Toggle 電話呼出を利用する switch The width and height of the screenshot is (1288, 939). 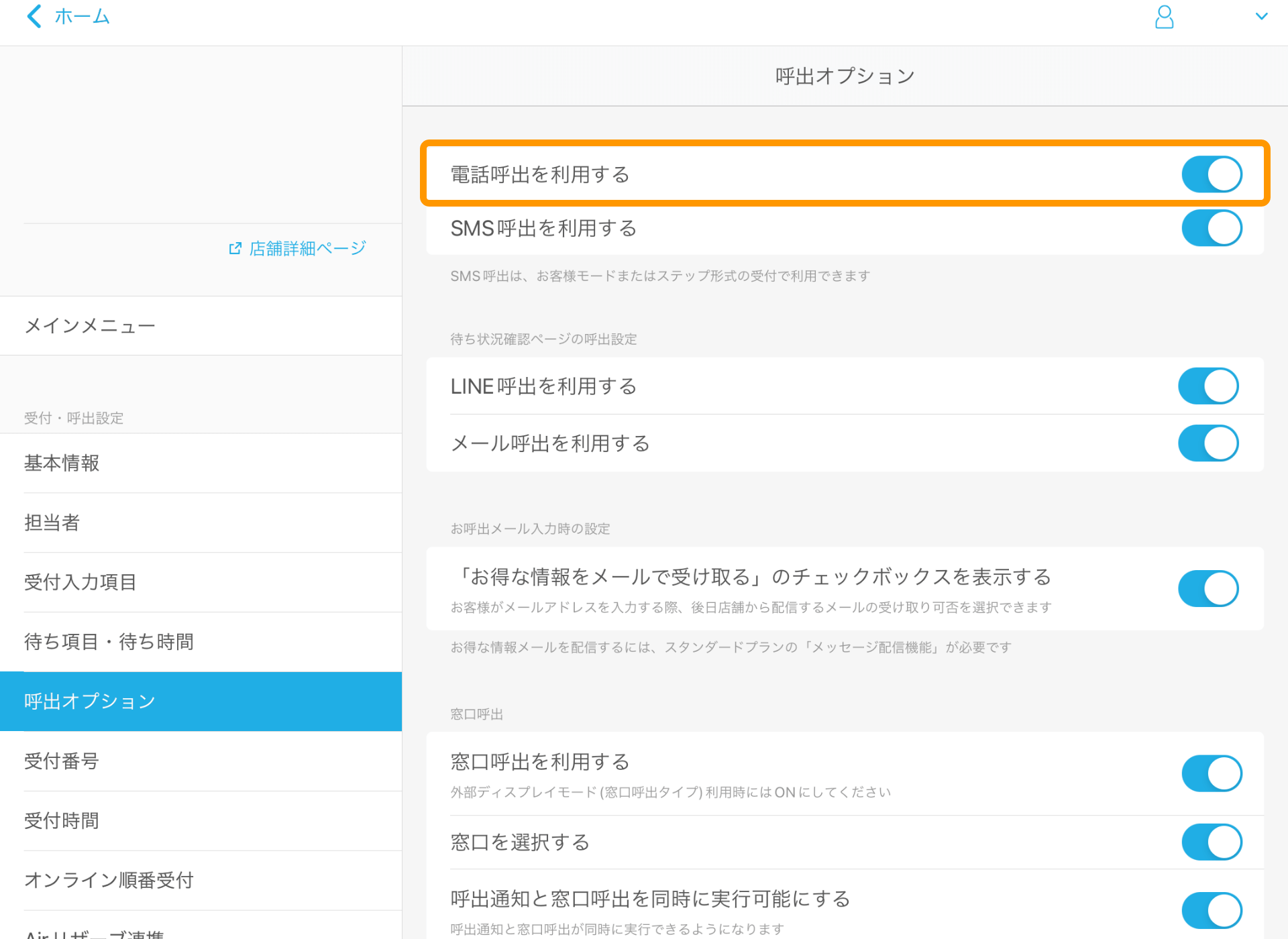(x=1212, y=174)
